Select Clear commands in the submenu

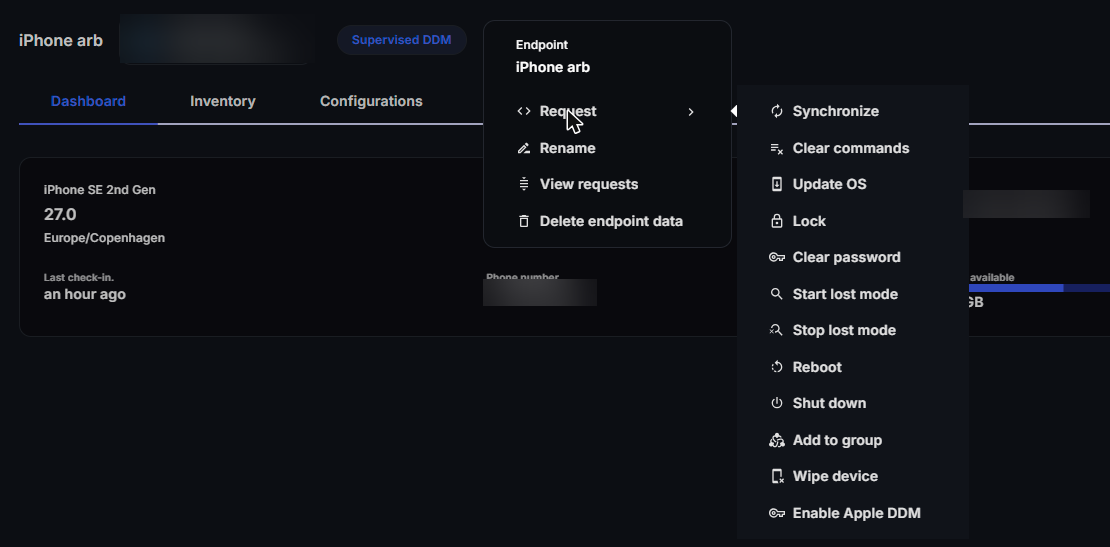852,148
